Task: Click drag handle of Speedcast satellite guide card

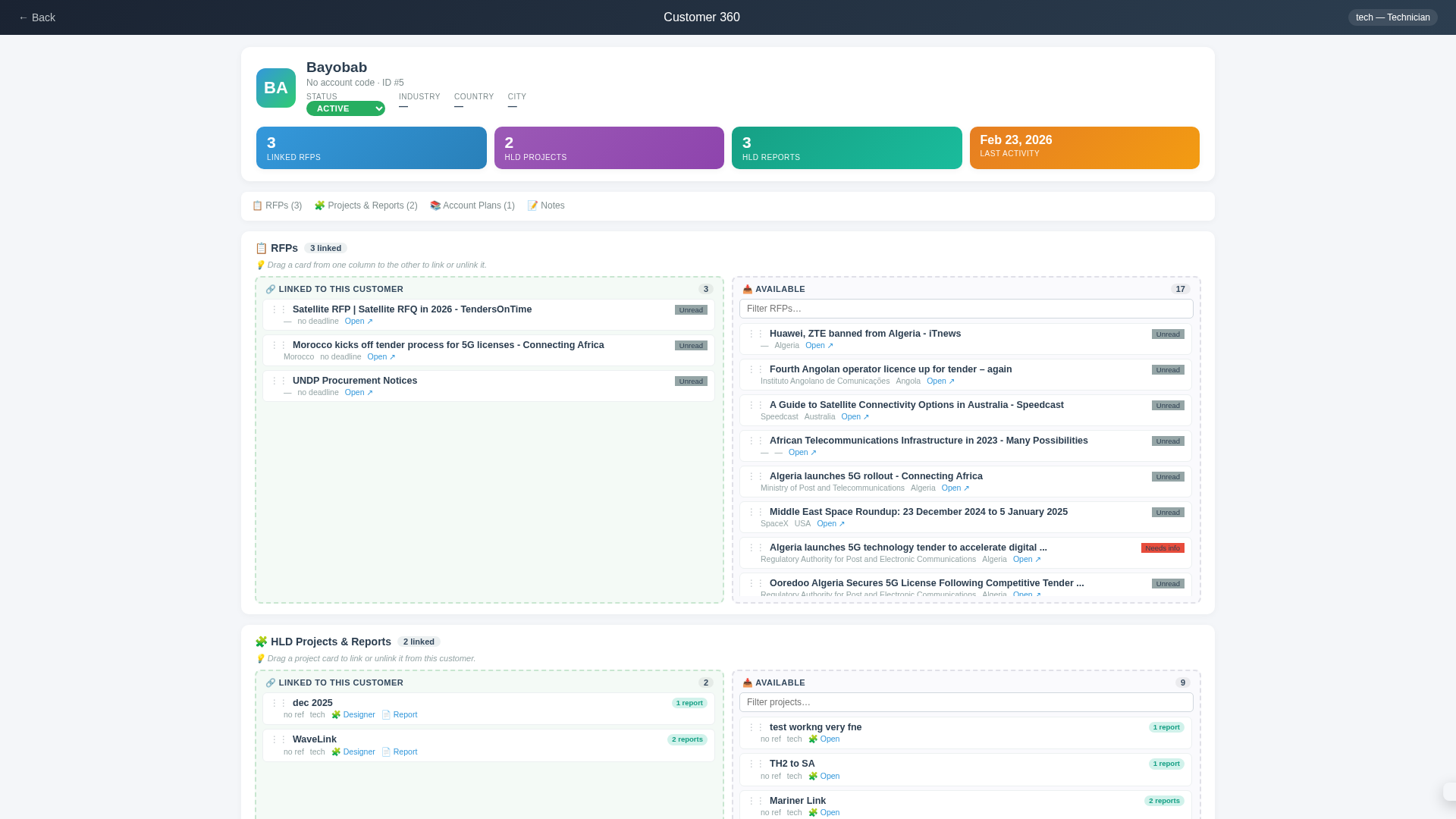Action: click(x=756, y=405)
